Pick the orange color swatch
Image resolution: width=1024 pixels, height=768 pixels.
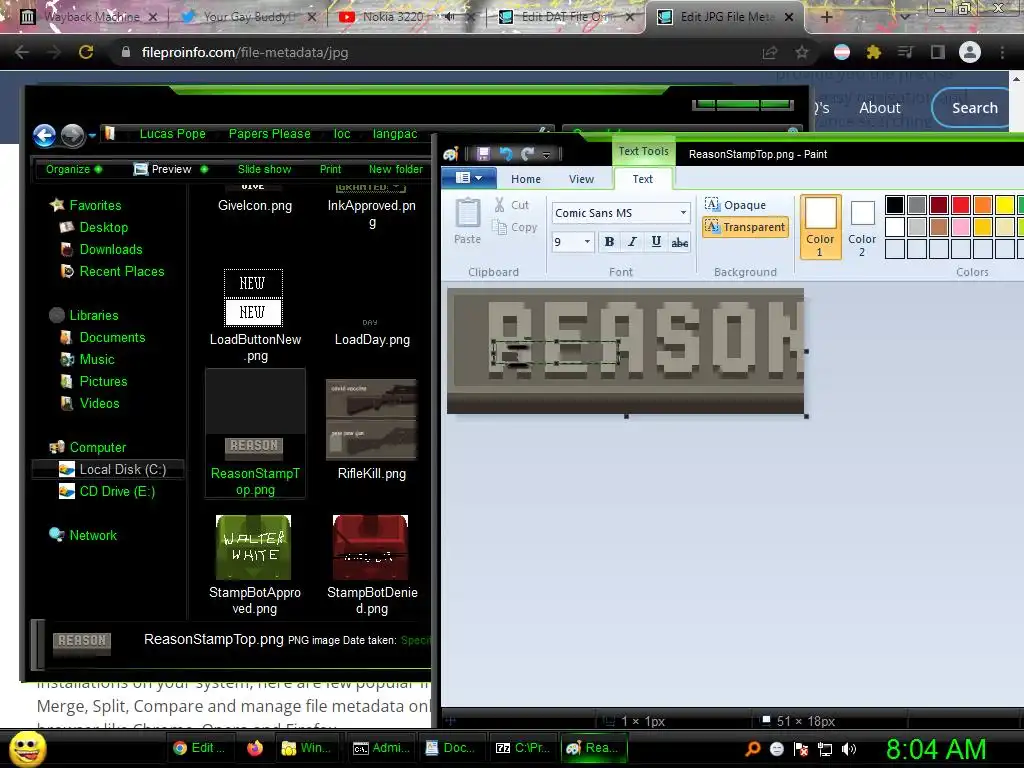983,205
